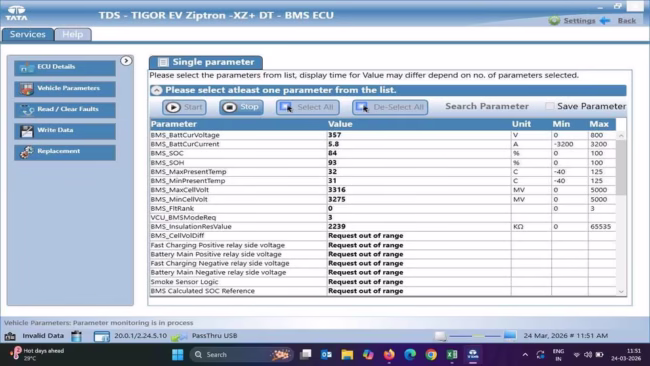This screenshot has height=366, width=650.
Task: Select Fast Charging Positive relay side voltage
Action: pyautogui.click(x=383, y=245)
